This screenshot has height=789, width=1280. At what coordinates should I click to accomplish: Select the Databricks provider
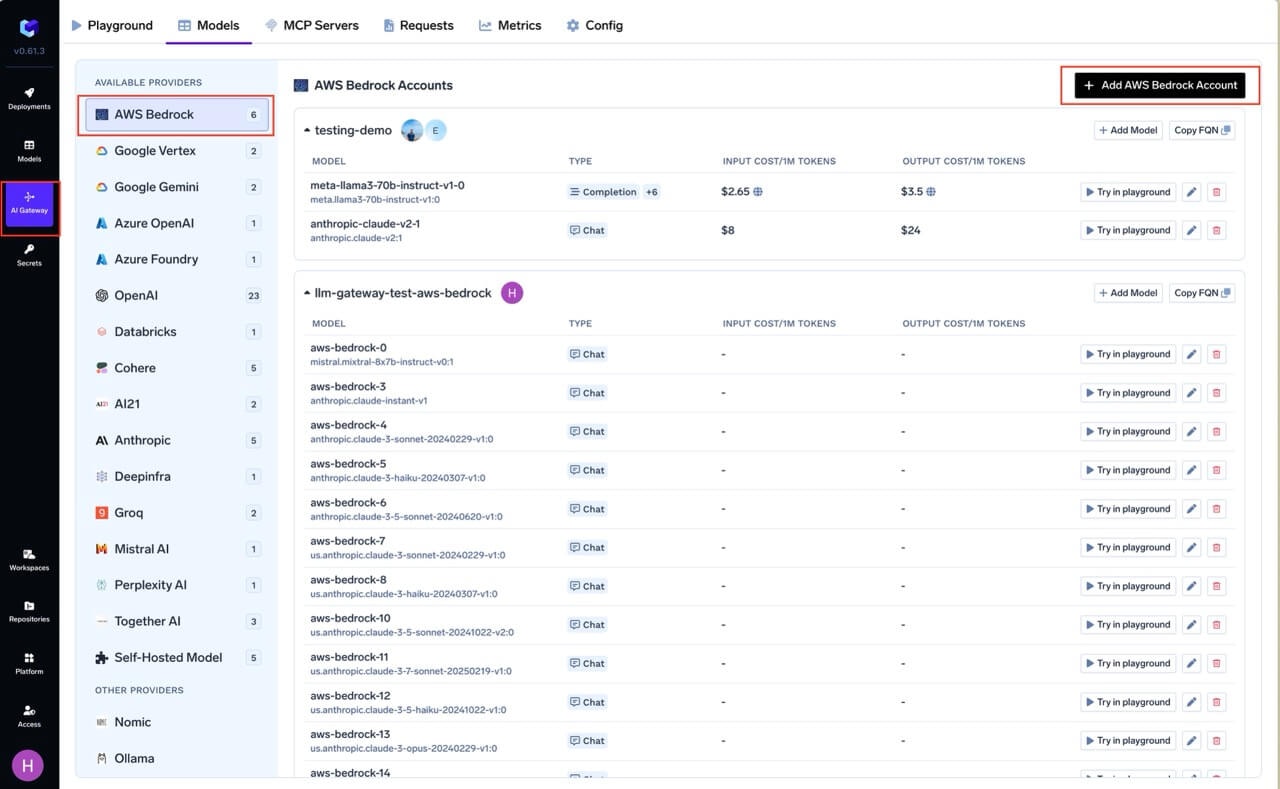click(177, 331)
